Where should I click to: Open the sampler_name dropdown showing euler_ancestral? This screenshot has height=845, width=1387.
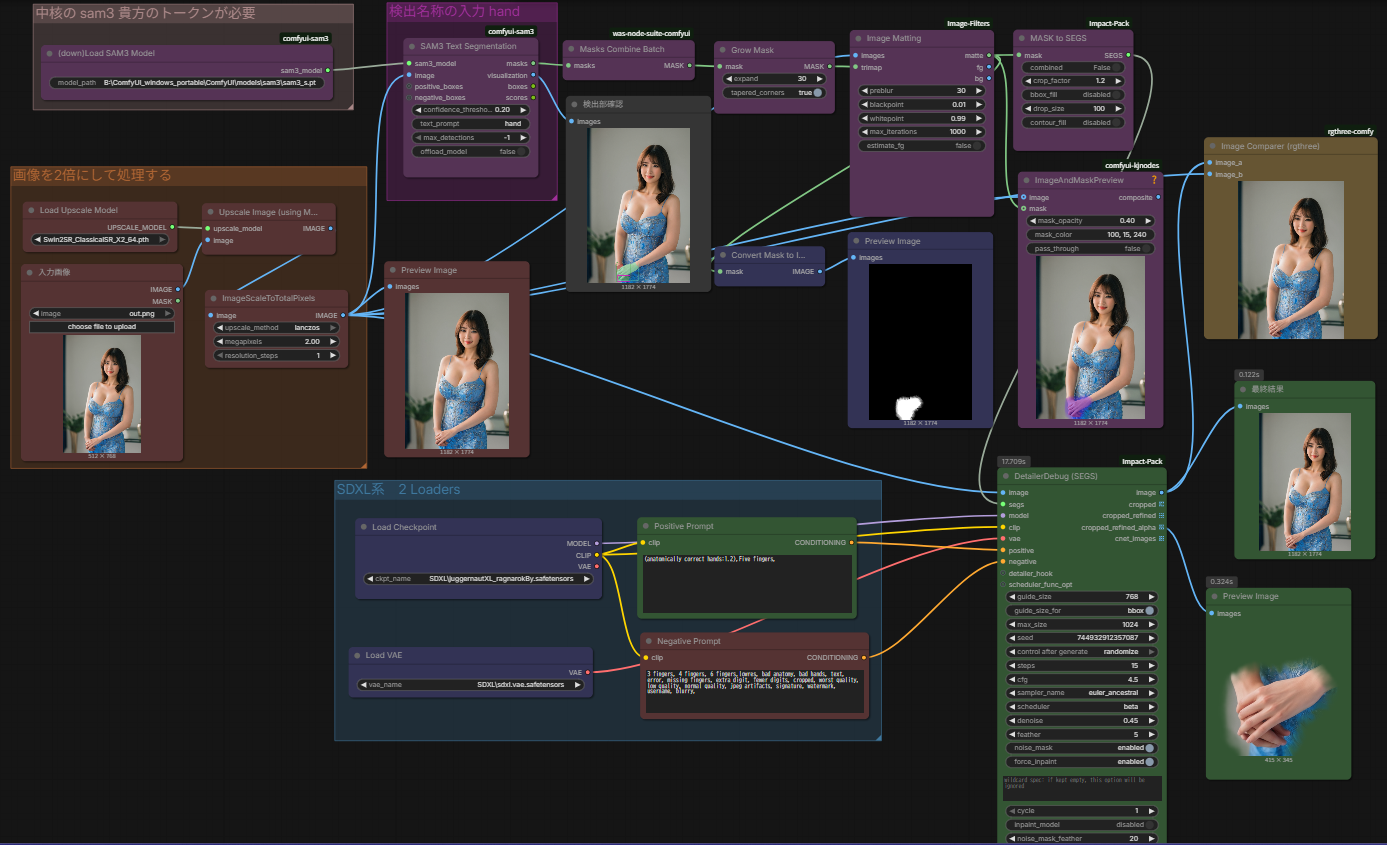pyautogui.click(x=1082, y=692)
